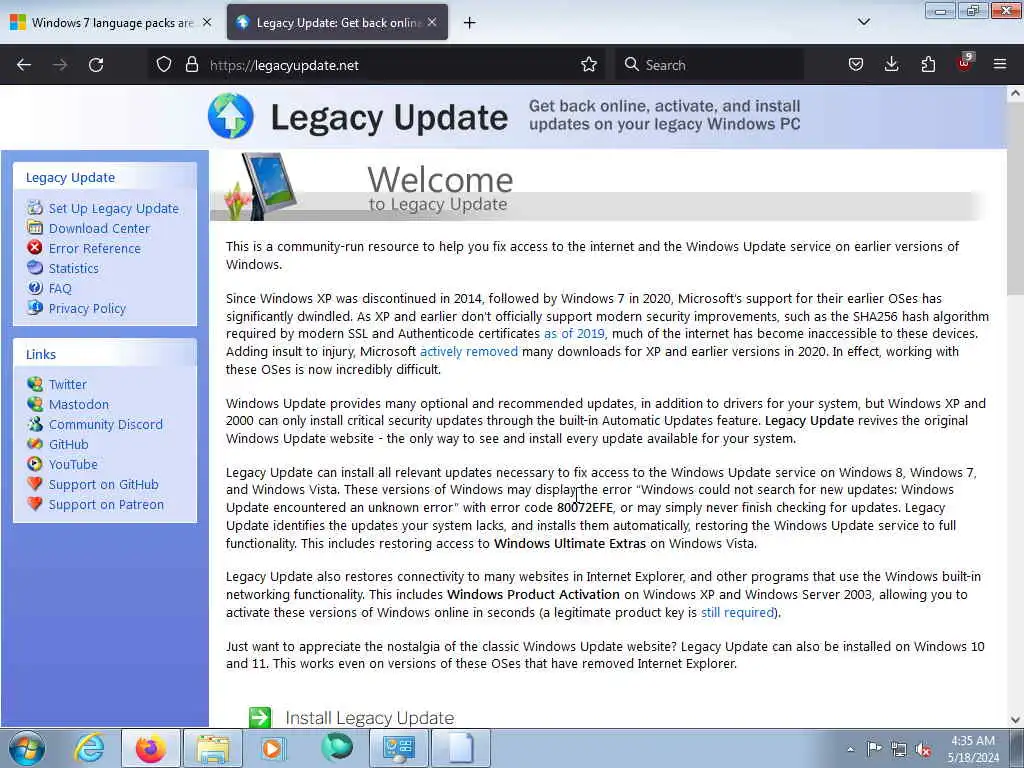Open the Privacy Policy link
This screenshot has width=1024, height=768.
87,308
